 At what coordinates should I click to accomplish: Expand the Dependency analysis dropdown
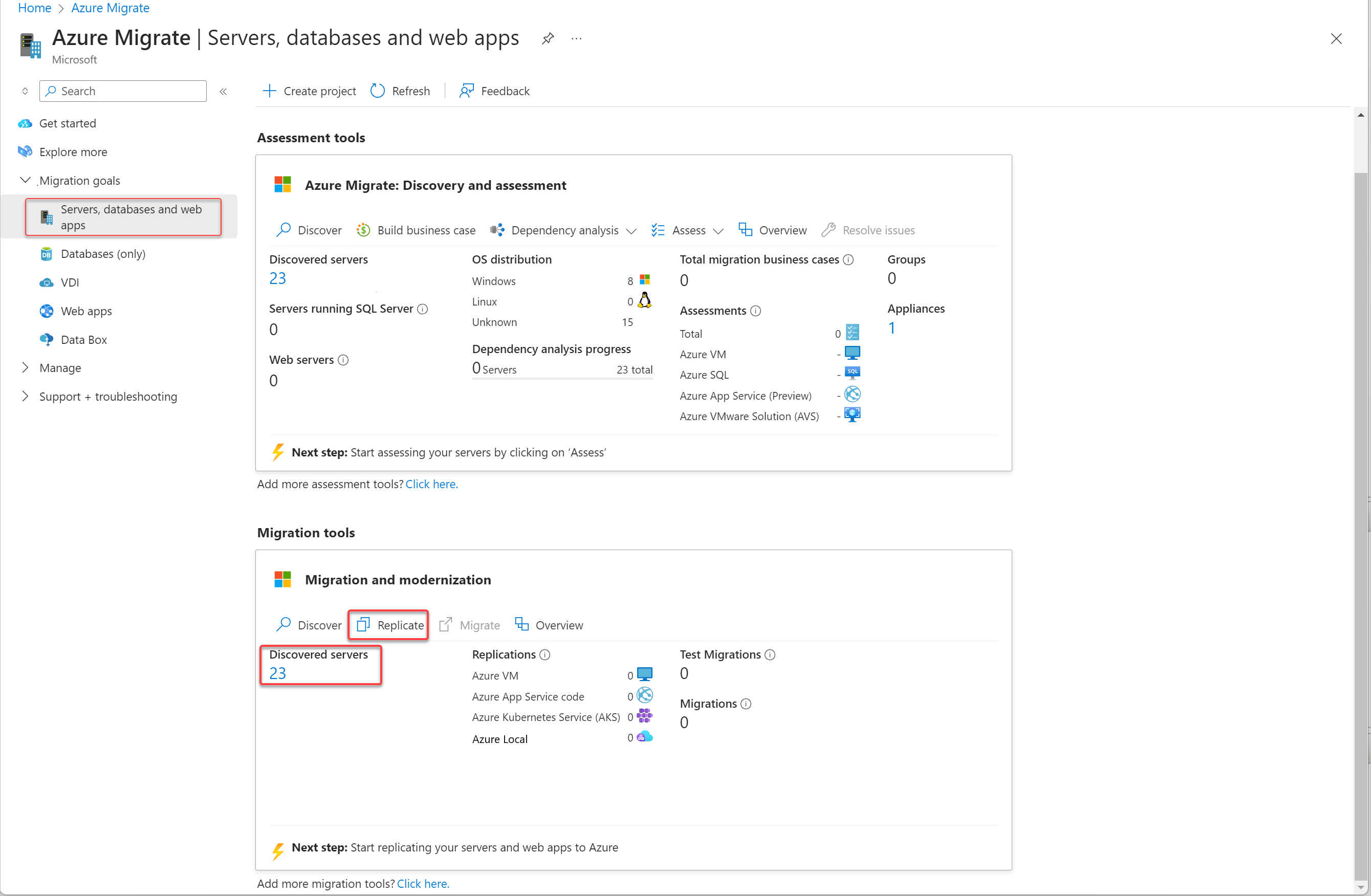coord(564,230)
